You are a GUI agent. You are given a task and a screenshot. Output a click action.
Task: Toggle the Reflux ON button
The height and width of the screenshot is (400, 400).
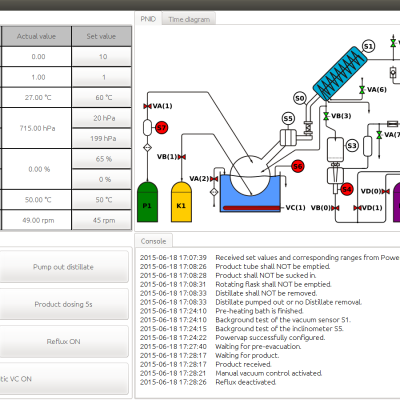[63, 342]
